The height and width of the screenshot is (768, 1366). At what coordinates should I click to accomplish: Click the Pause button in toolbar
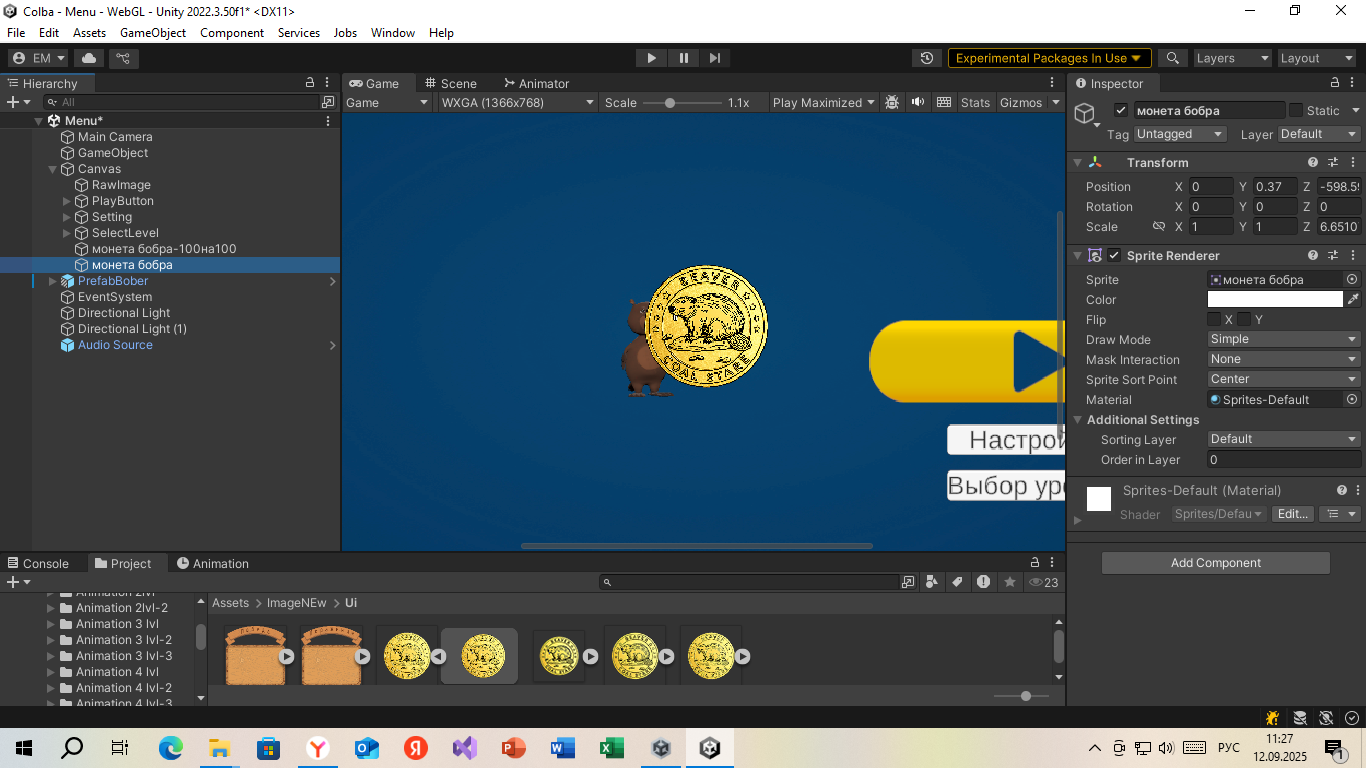tap(683, 58)
